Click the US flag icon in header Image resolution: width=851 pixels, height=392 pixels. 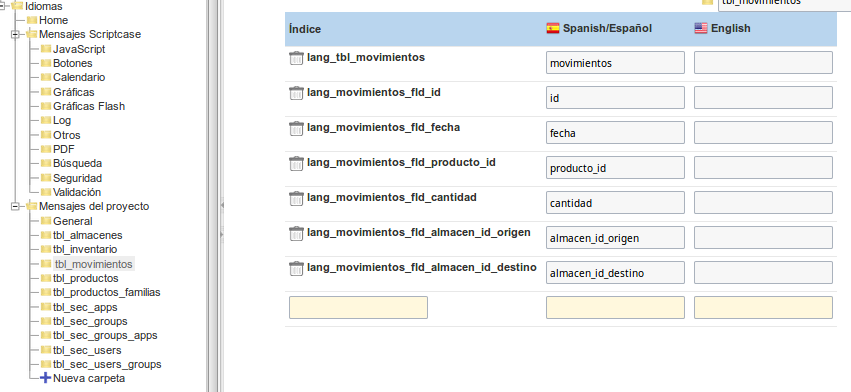(x=701, y=28)
